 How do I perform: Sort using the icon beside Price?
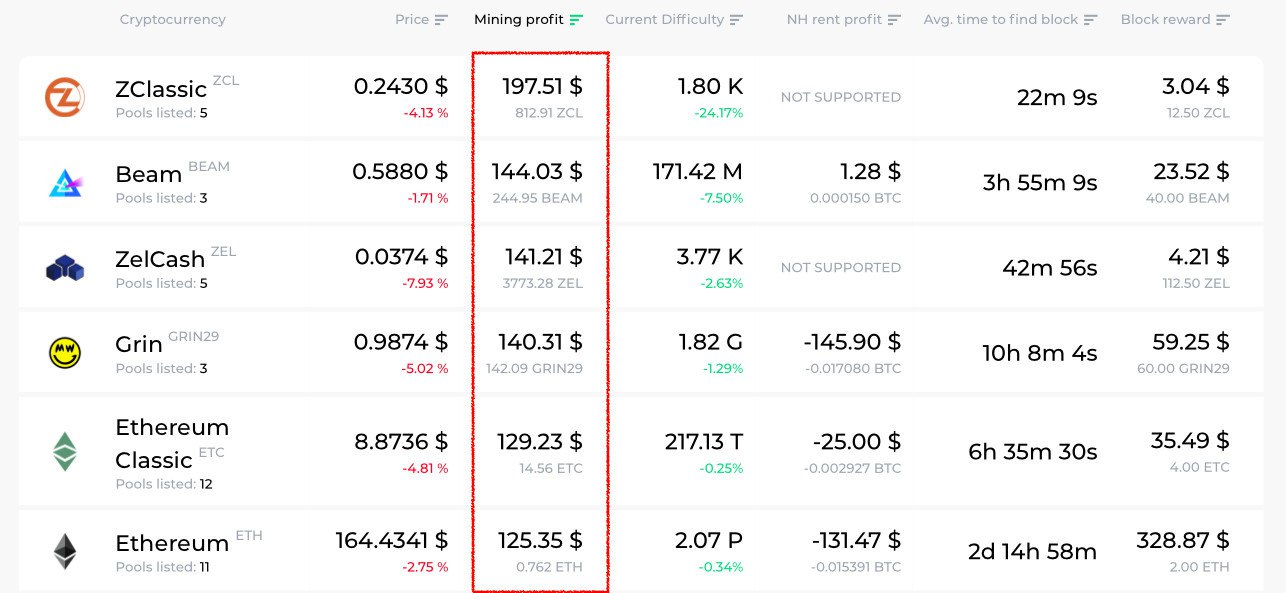(x=441, y=20)
